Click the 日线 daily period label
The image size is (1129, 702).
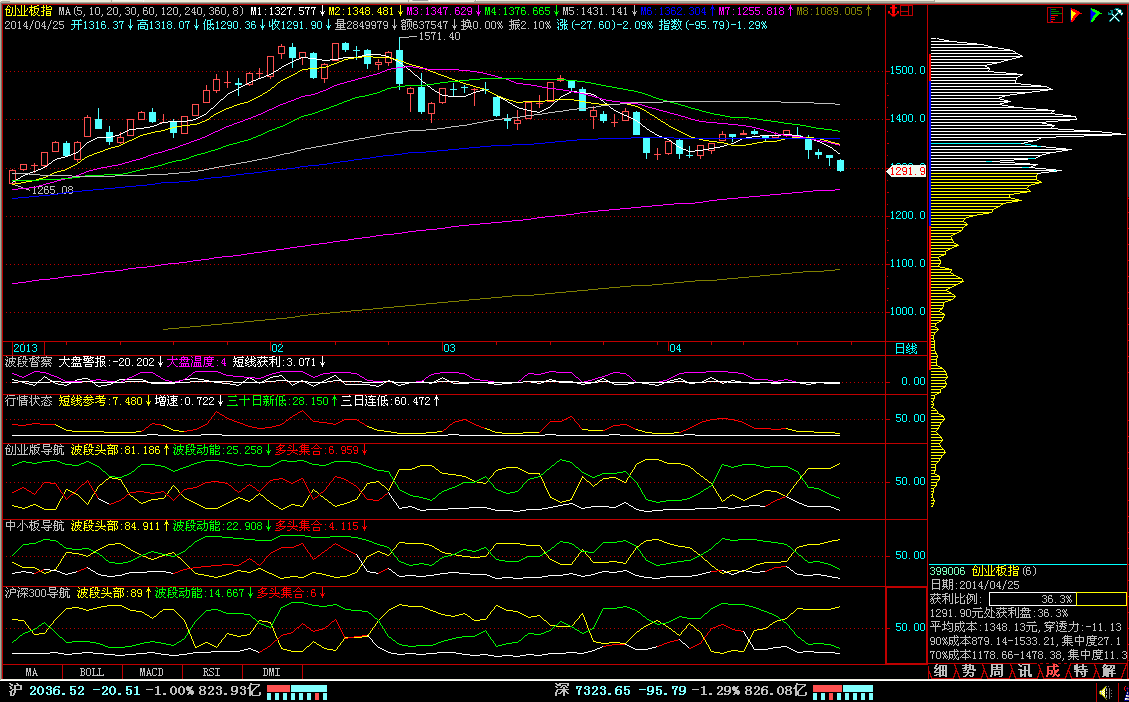click(904, 348)
